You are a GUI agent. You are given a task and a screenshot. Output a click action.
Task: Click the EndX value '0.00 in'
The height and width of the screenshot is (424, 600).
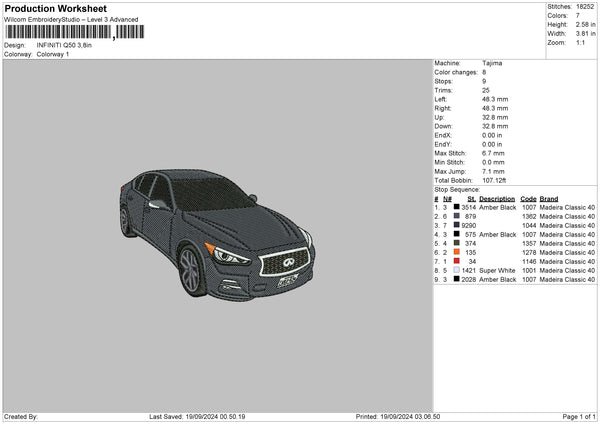[492, 135]
